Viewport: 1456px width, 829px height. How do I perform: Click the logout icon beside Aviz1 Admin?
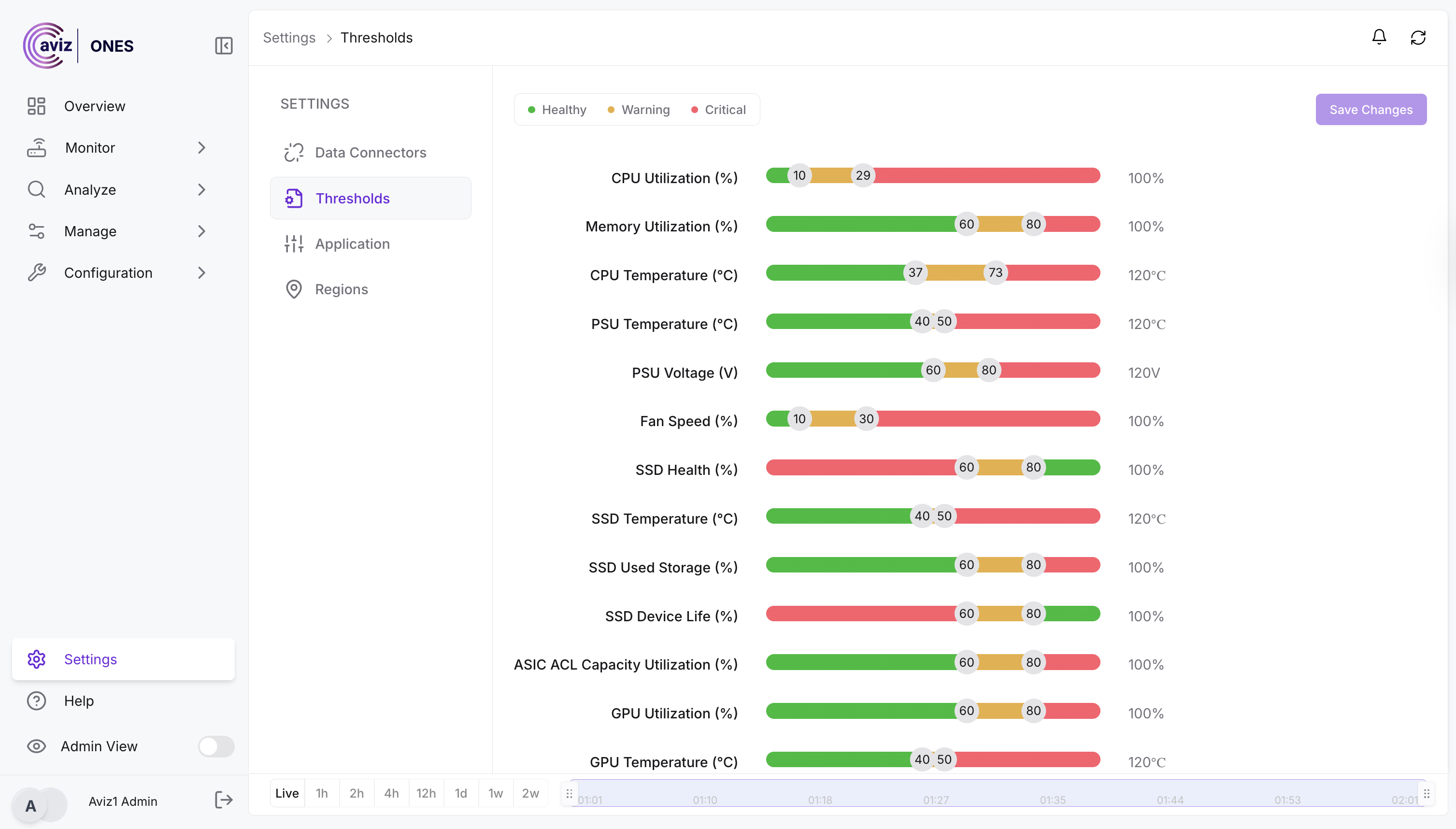click(x=224, y=800)
